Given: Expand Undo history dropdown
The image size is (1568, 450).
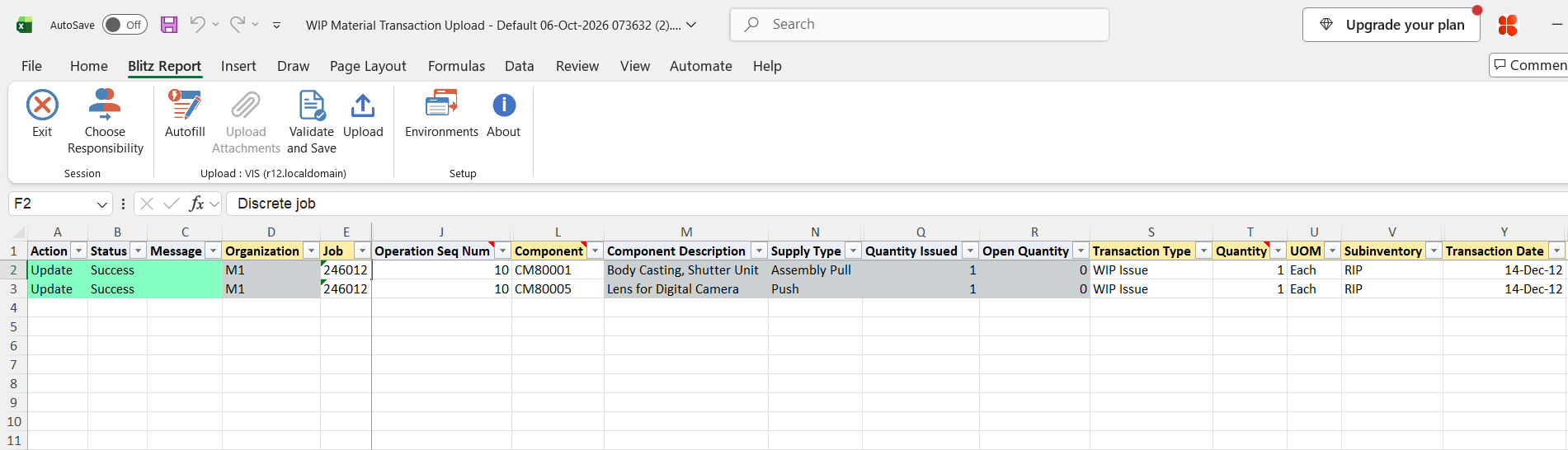Looking at the screenshot, I should click(215, 25).
